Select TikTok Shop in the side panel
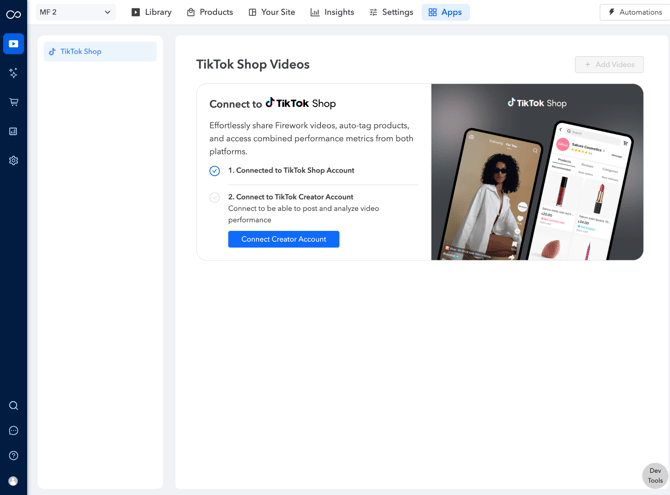Viewport: 670px width, 495px height. 100,52
